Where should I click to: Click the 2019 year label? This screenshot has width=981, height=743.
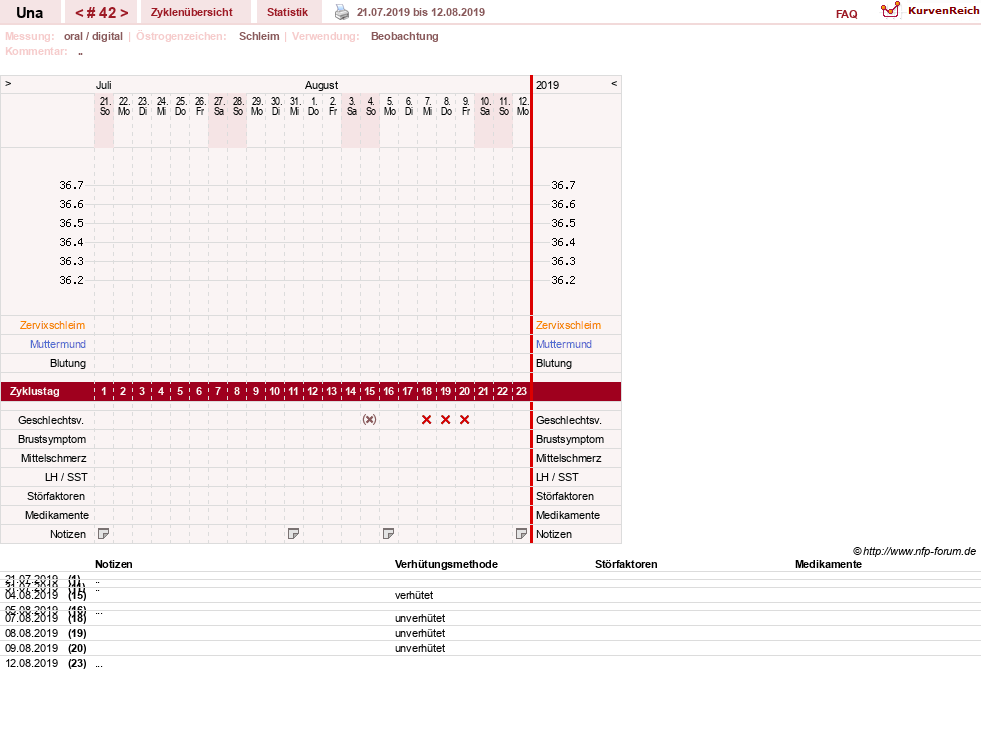(547, 85)
